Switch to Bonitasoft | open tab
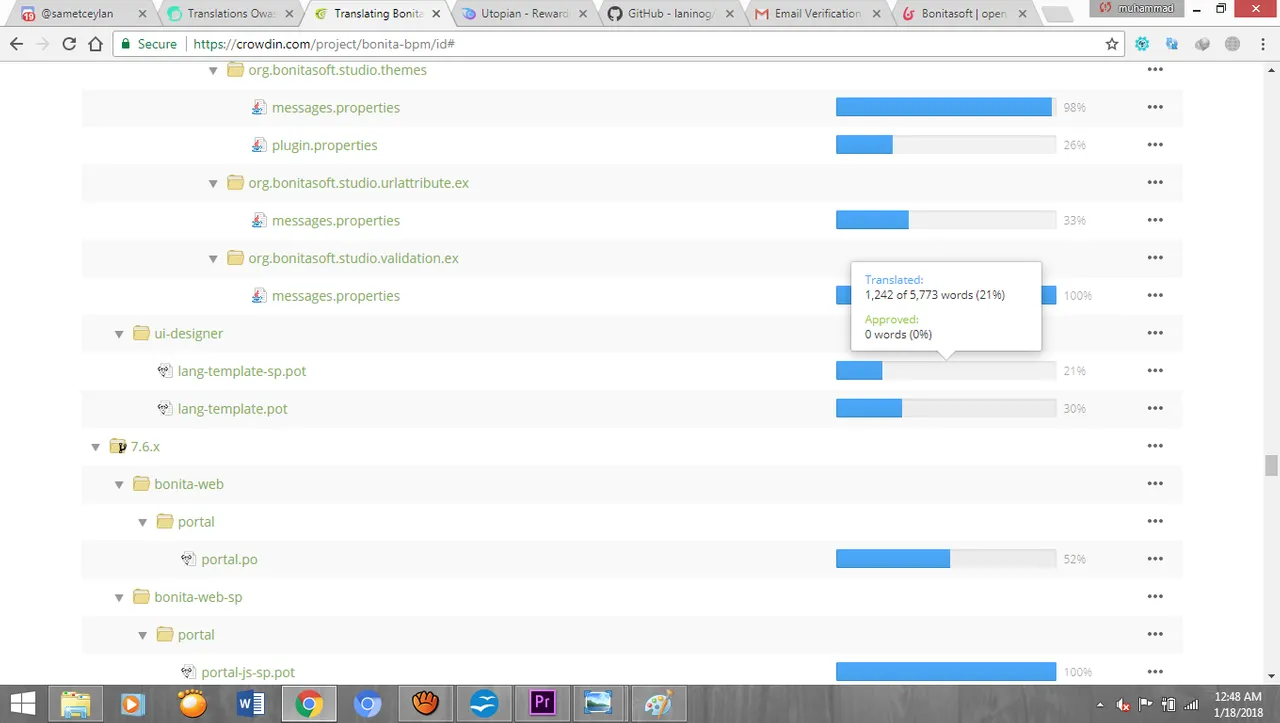The width and height of the screenshot is (1280, 723). coord(966,14)
